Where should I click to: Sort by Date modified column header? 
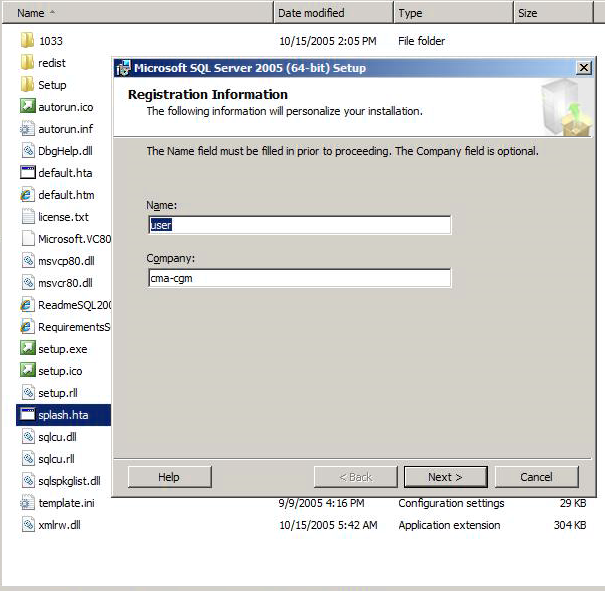(x=332, y=13)
